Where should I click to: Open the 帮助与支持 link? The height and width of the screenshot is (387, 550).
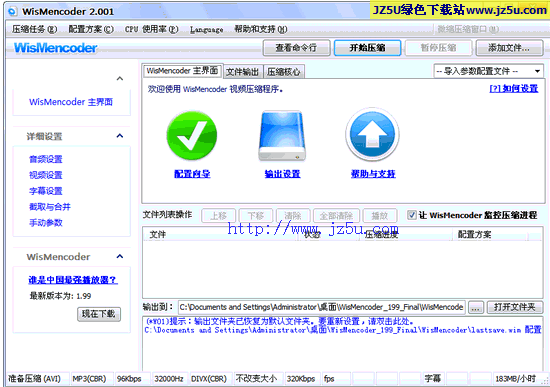click(x=373, y=174)
